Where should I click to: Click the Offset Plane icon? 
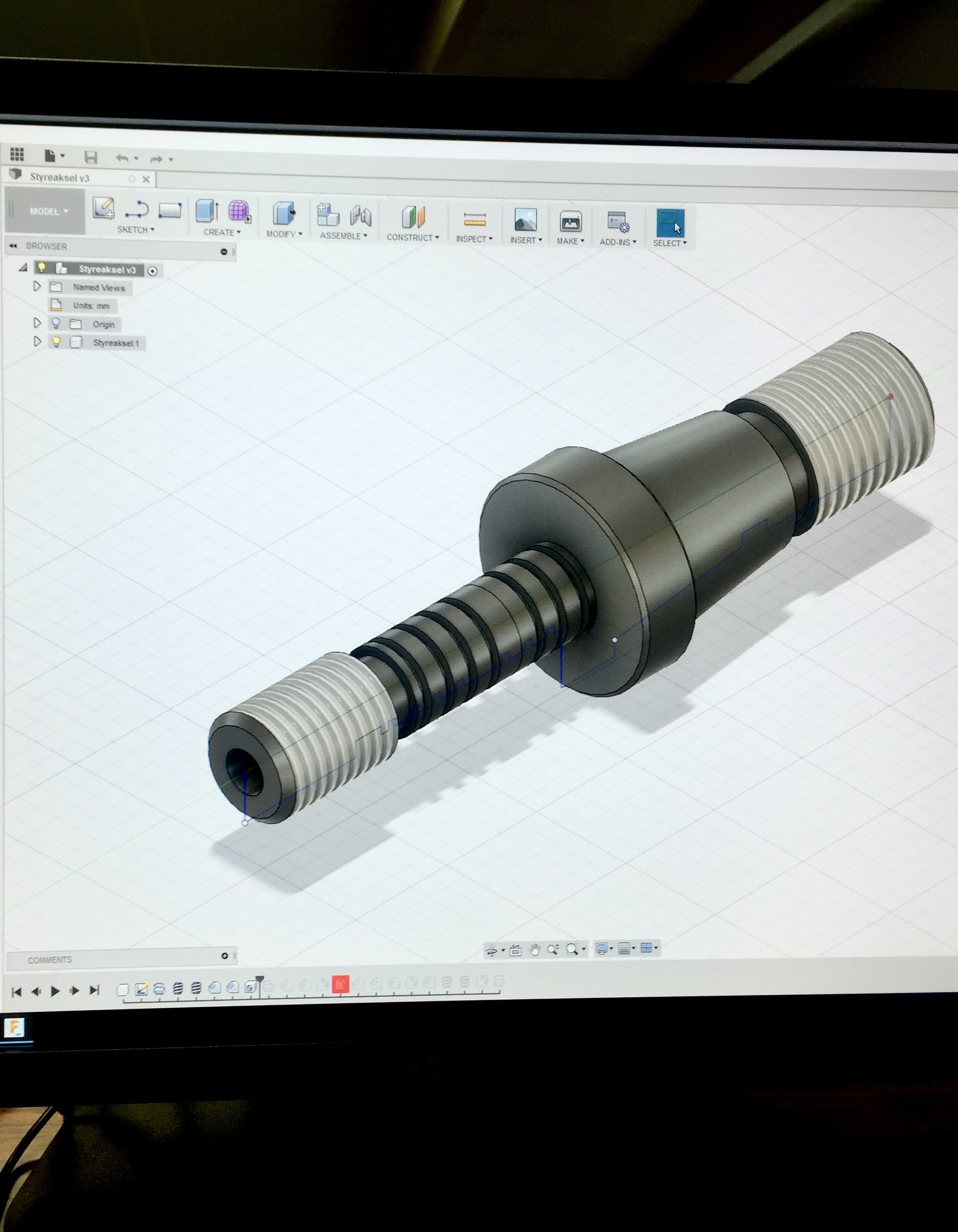[414, 217]
